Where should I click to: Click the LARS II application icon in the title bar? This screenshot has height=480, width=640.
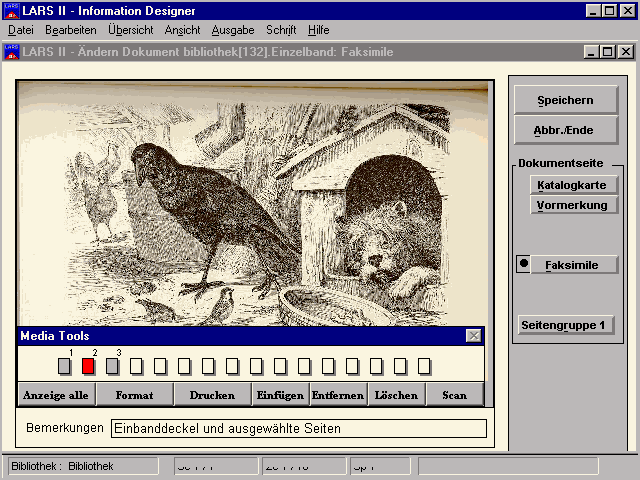[x=11, y=11]
